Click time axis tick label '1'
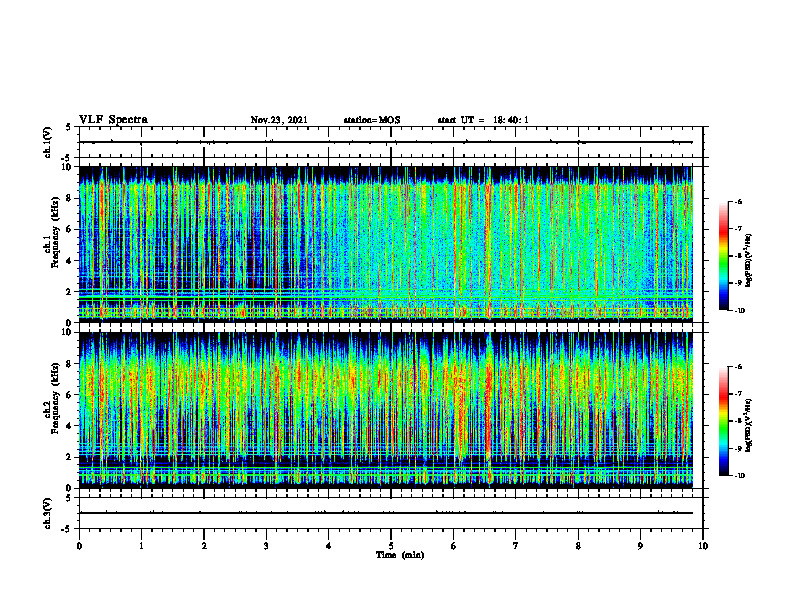The width and height of the screenshot is (792, 612). coord(141,546)
